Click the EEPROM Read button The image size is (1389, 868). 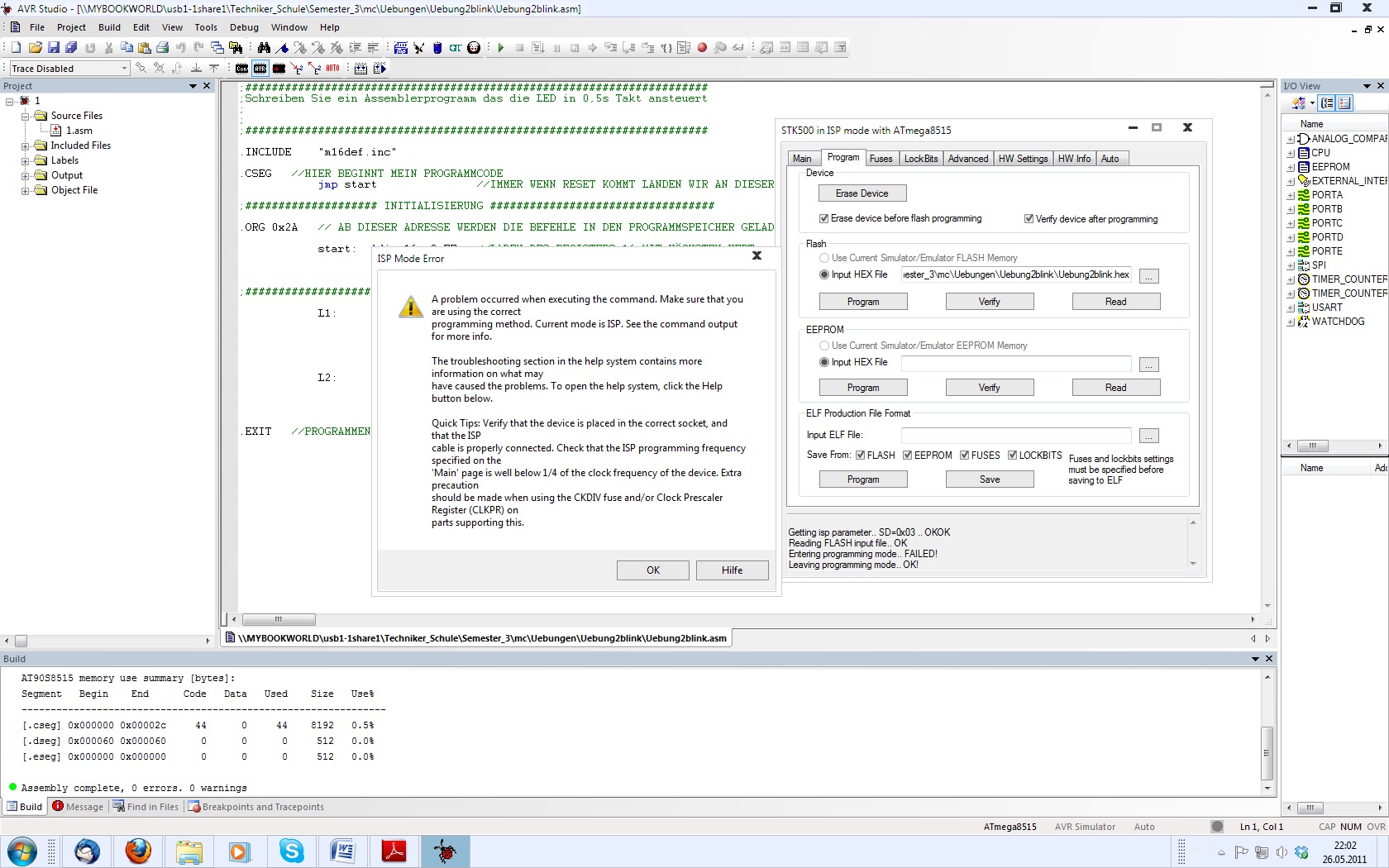click(x=1116, y=388)
